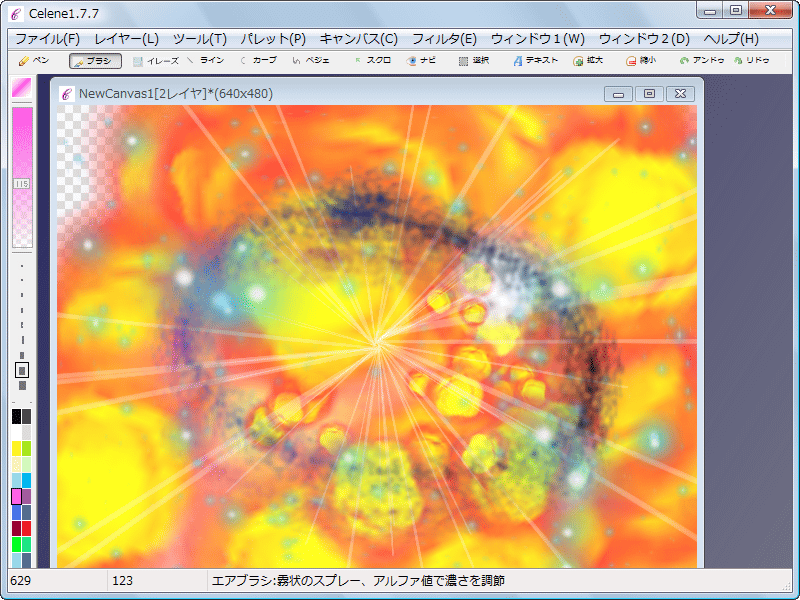Click the NewCanvas1 painting canvas
The image size is (800, 600).
pyautogui.click(x=377, y=336)
